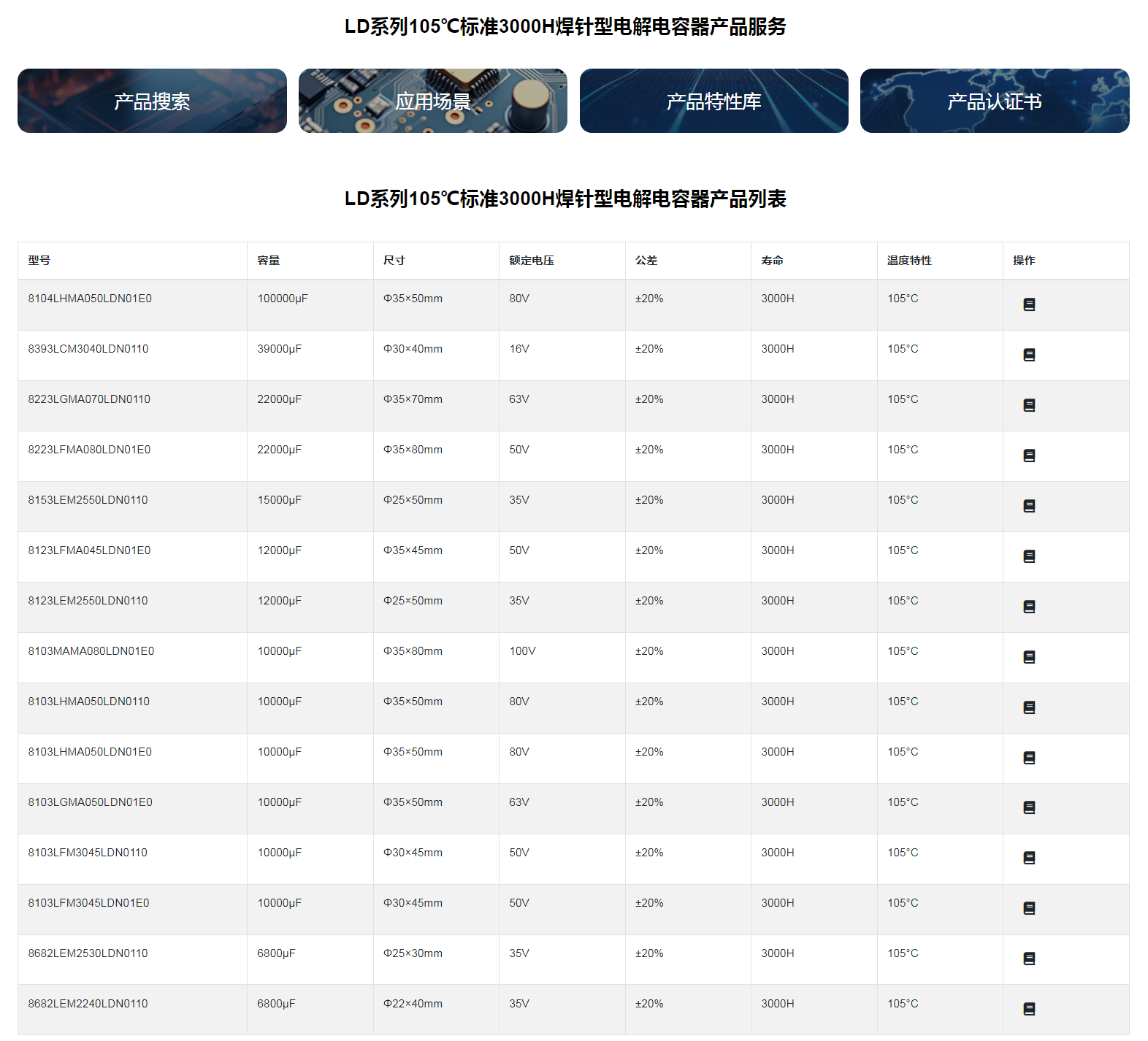Click the 型号 column header

tap(39, 261)
